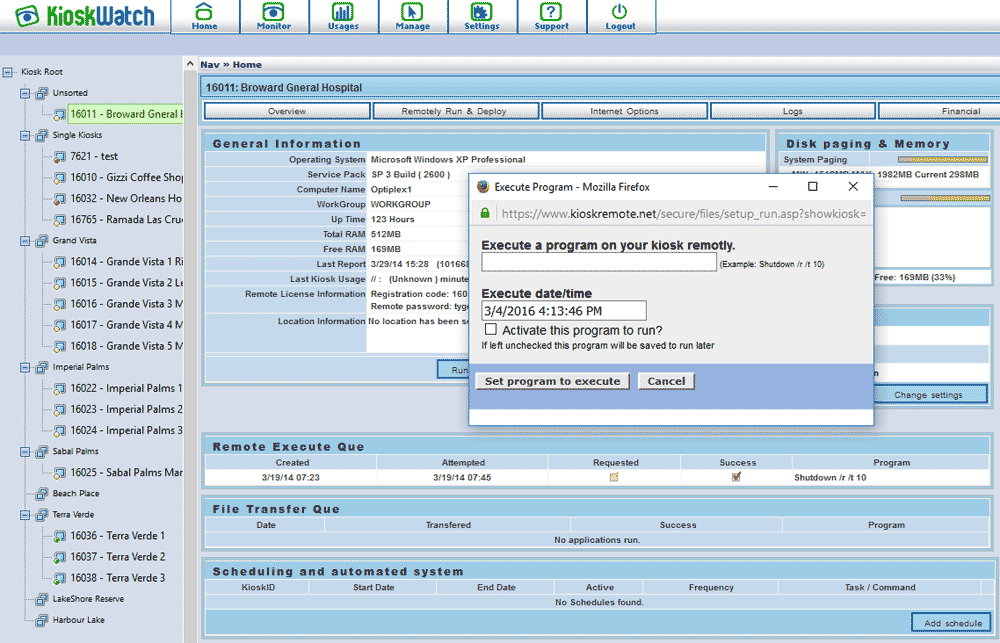Collapse the Terra Verde group
This screenshot has width=1000, height=643.
tap(25, 515)
